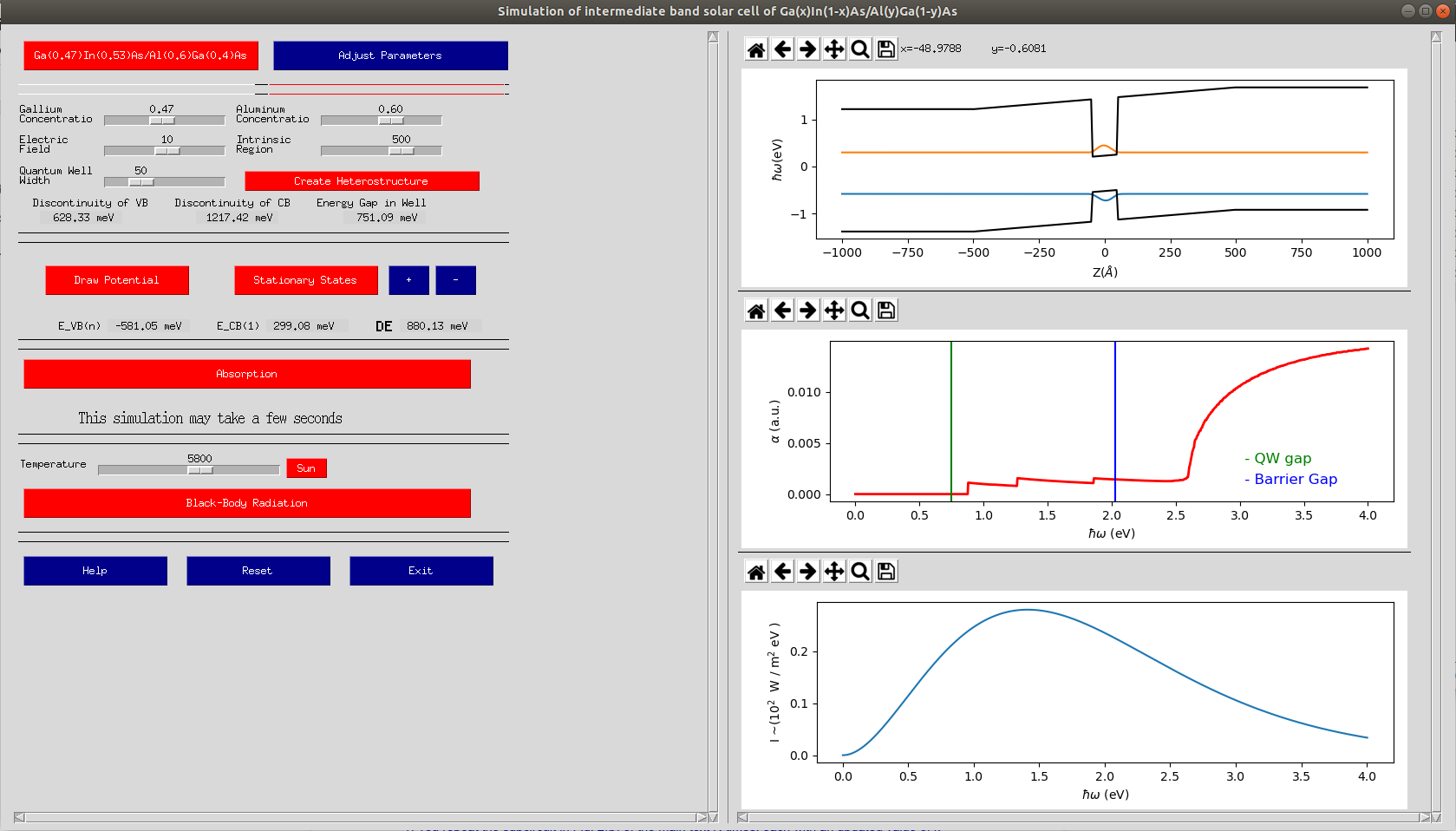Save the band diagram figure
1456x831 pixels.
[x=886, y=49]
